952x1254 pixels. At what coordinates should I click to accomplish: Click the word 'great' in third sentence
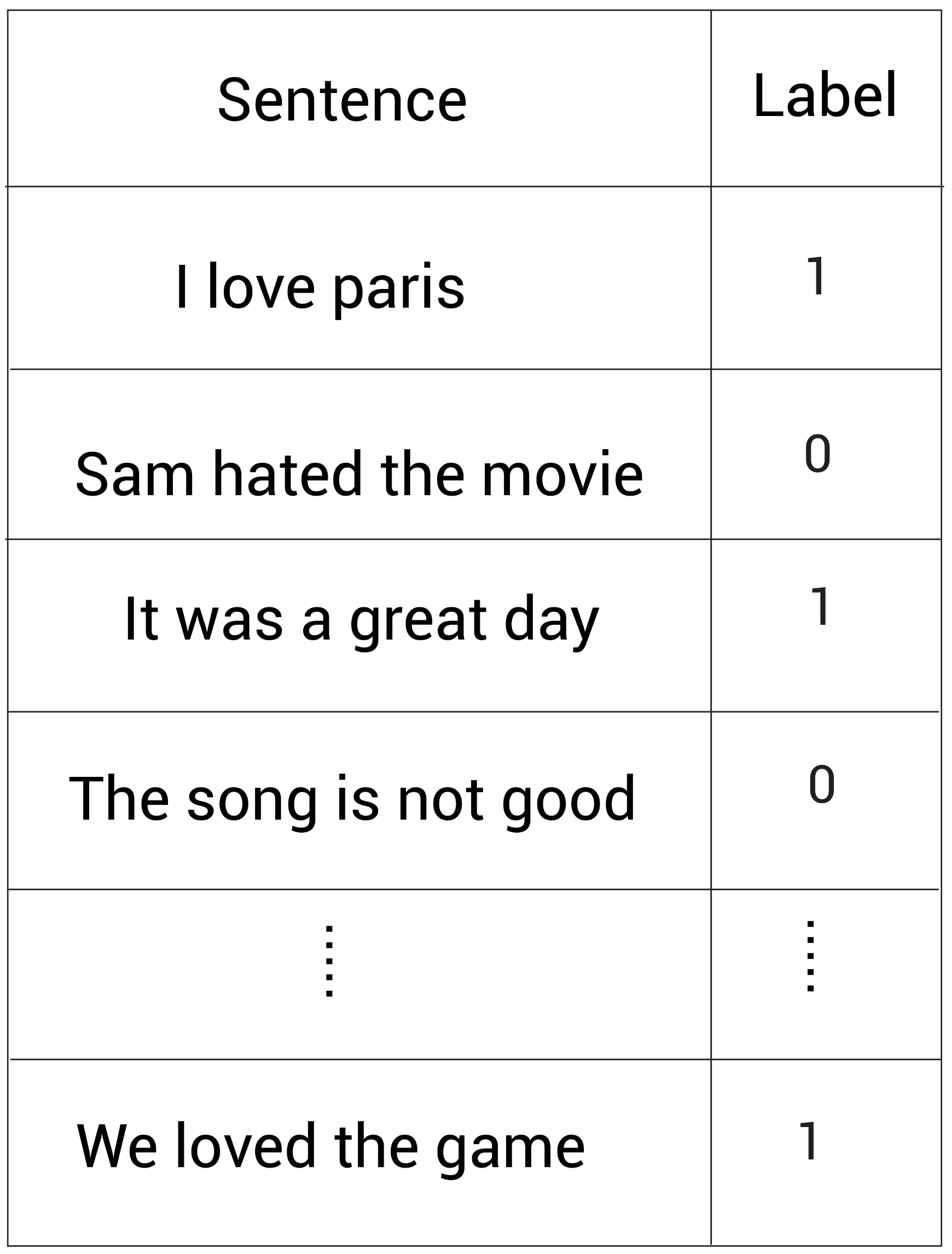(x=419, y=622)
